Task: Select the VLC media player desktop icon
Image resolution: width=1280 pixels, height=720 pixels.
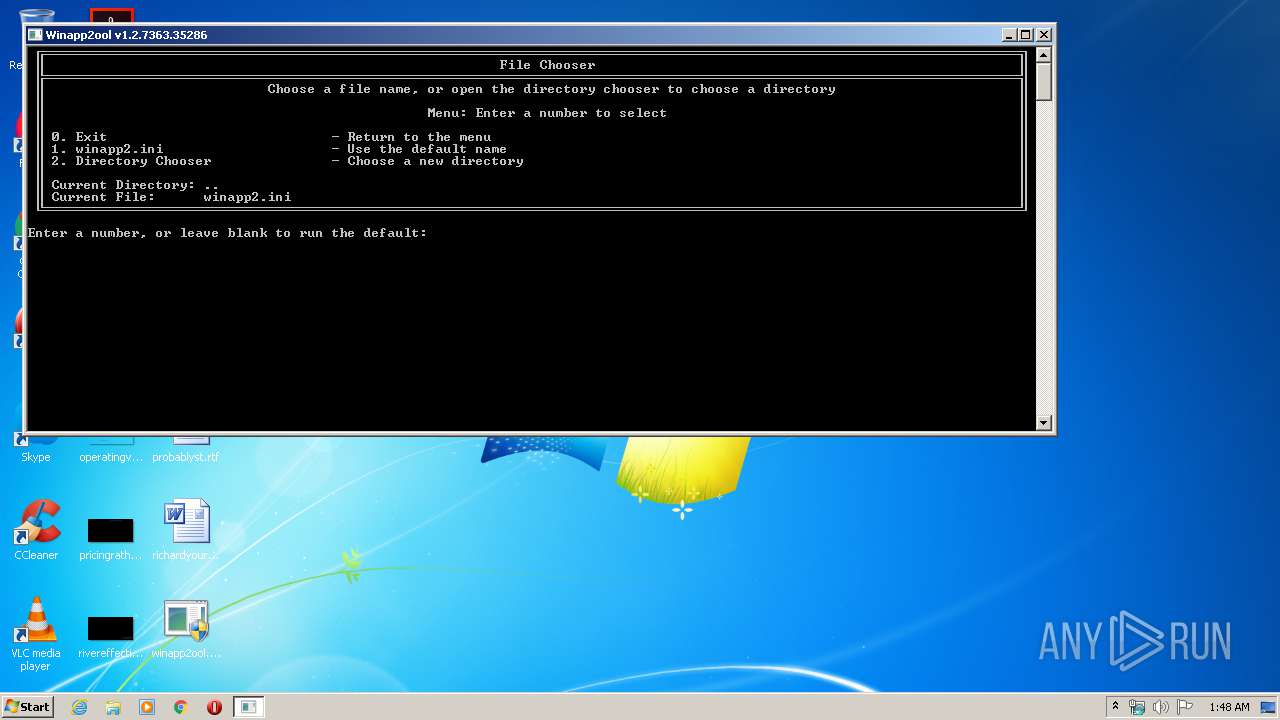Action: pyautogui.click(x=36, y=635)
